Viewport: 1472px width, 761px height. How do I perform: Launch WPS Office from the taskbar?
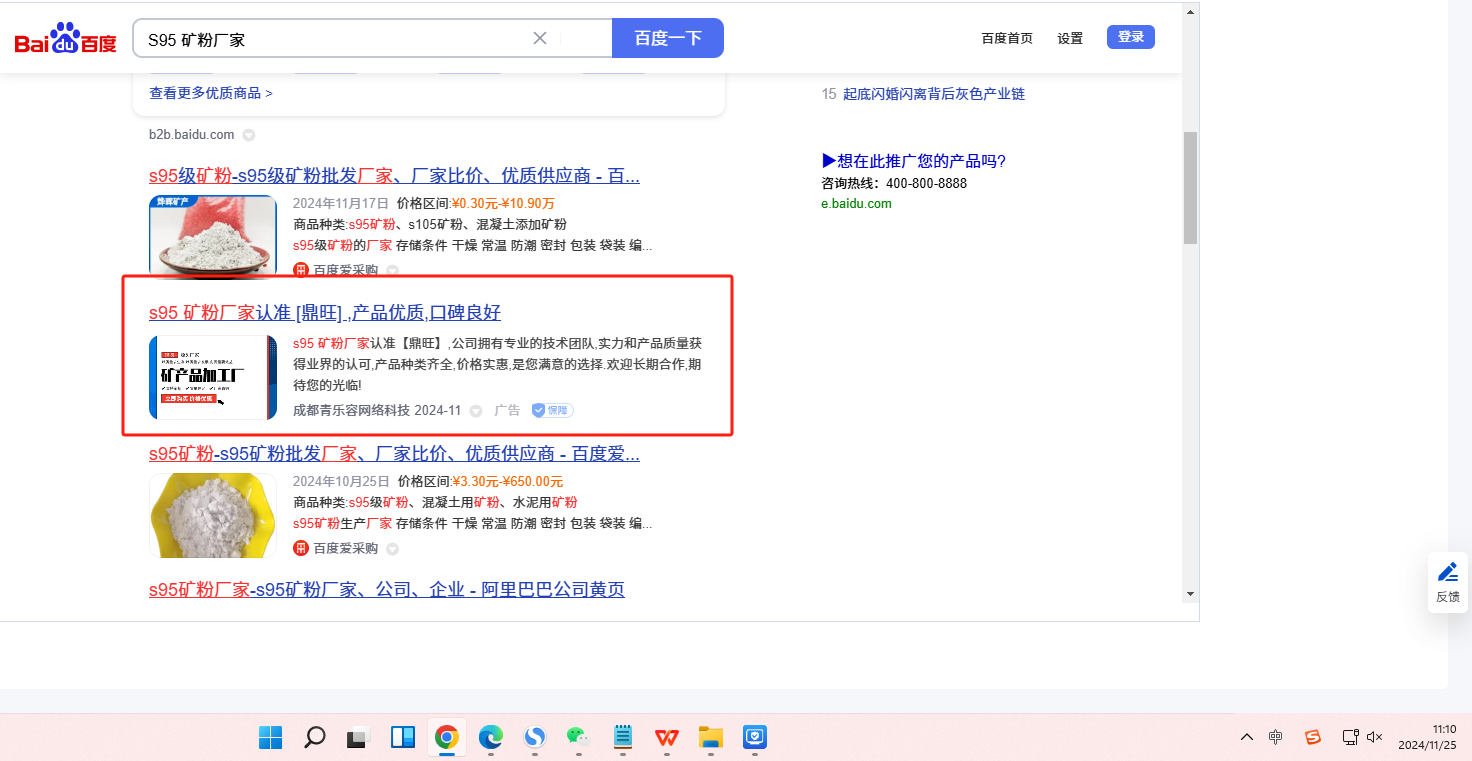666,738
